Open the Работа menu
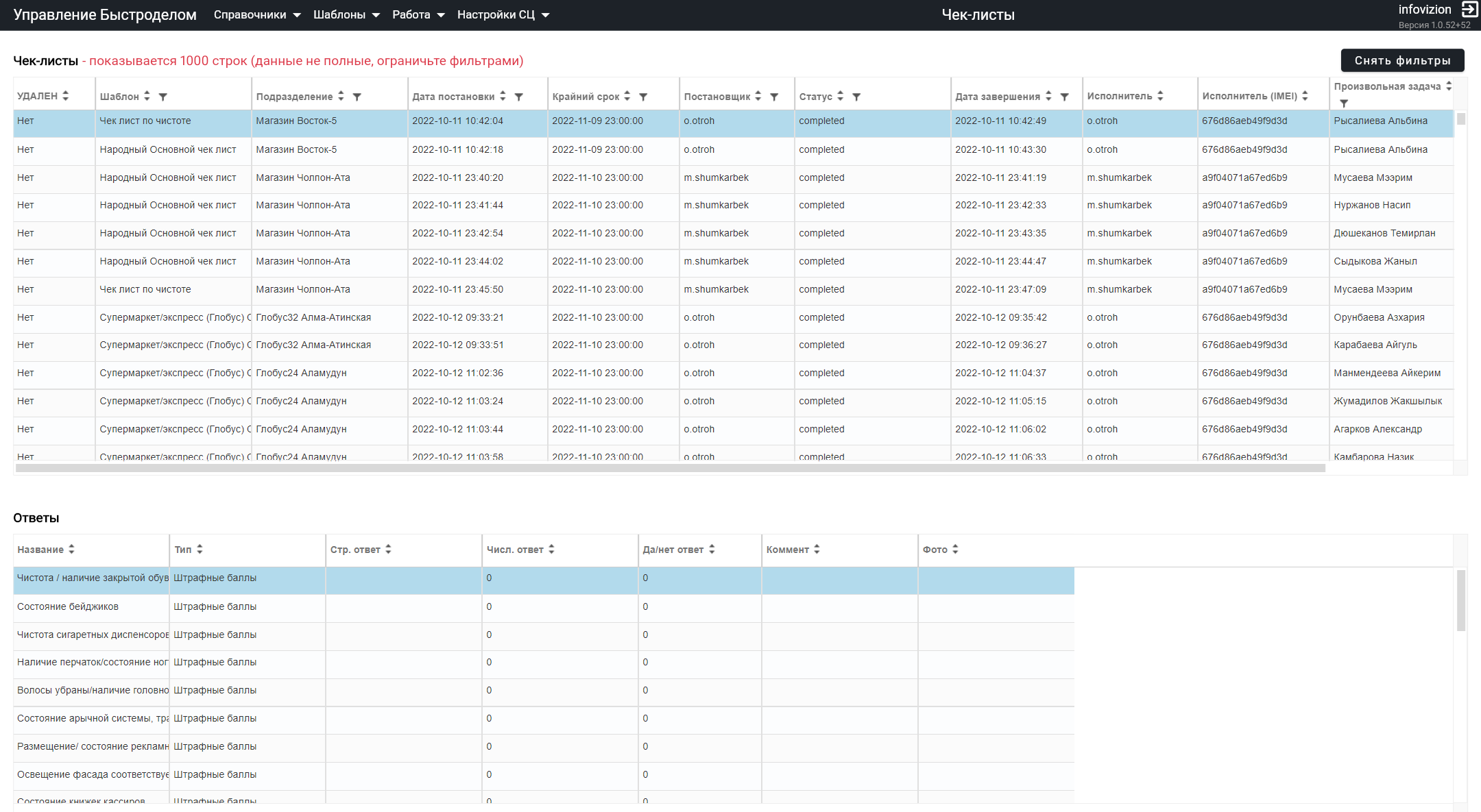The image size is (1481, 812). [x=418, y=15]
